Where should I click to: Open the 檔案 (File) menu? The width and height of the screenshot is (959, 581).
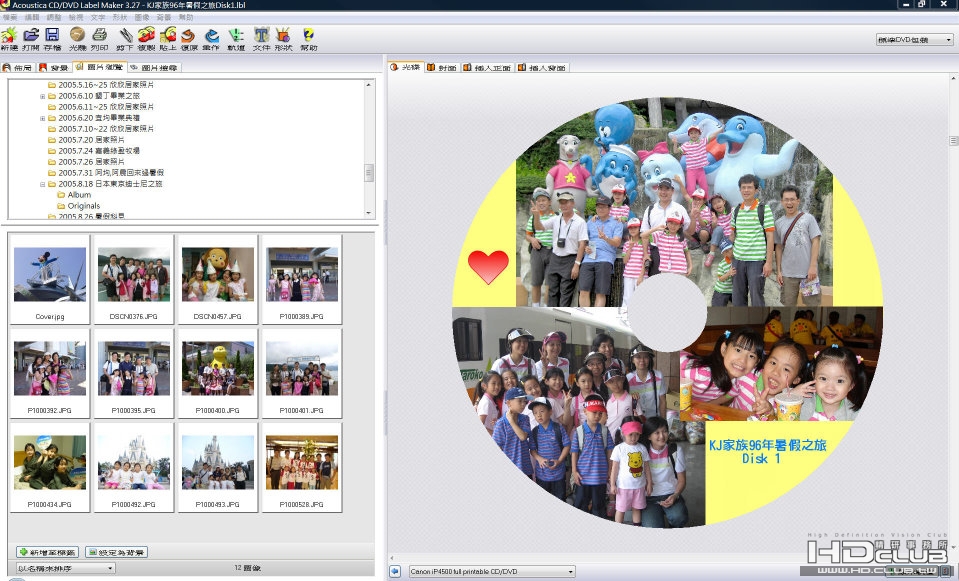10,17
